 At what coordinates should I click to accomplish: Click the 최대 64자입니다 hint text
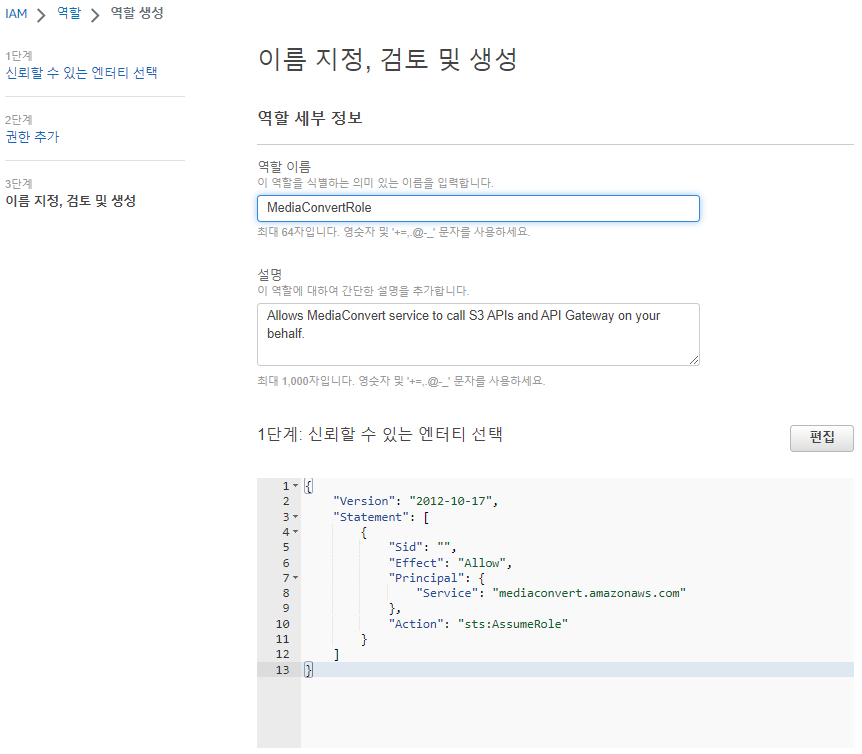394,232
